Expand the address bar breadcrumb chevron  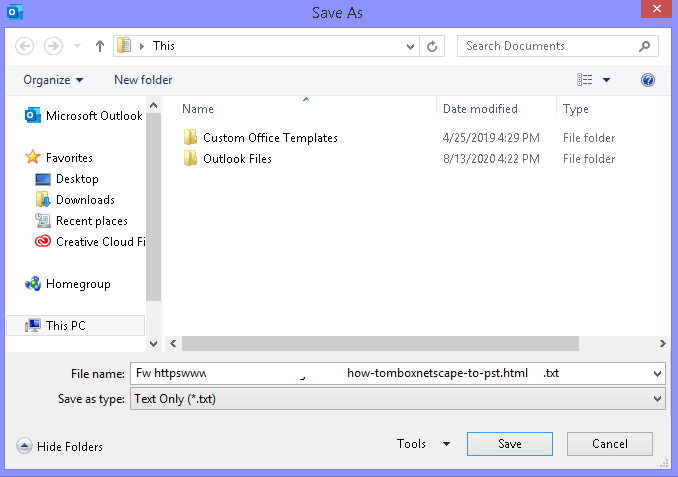pyautogui.click(x=142, y=46)
